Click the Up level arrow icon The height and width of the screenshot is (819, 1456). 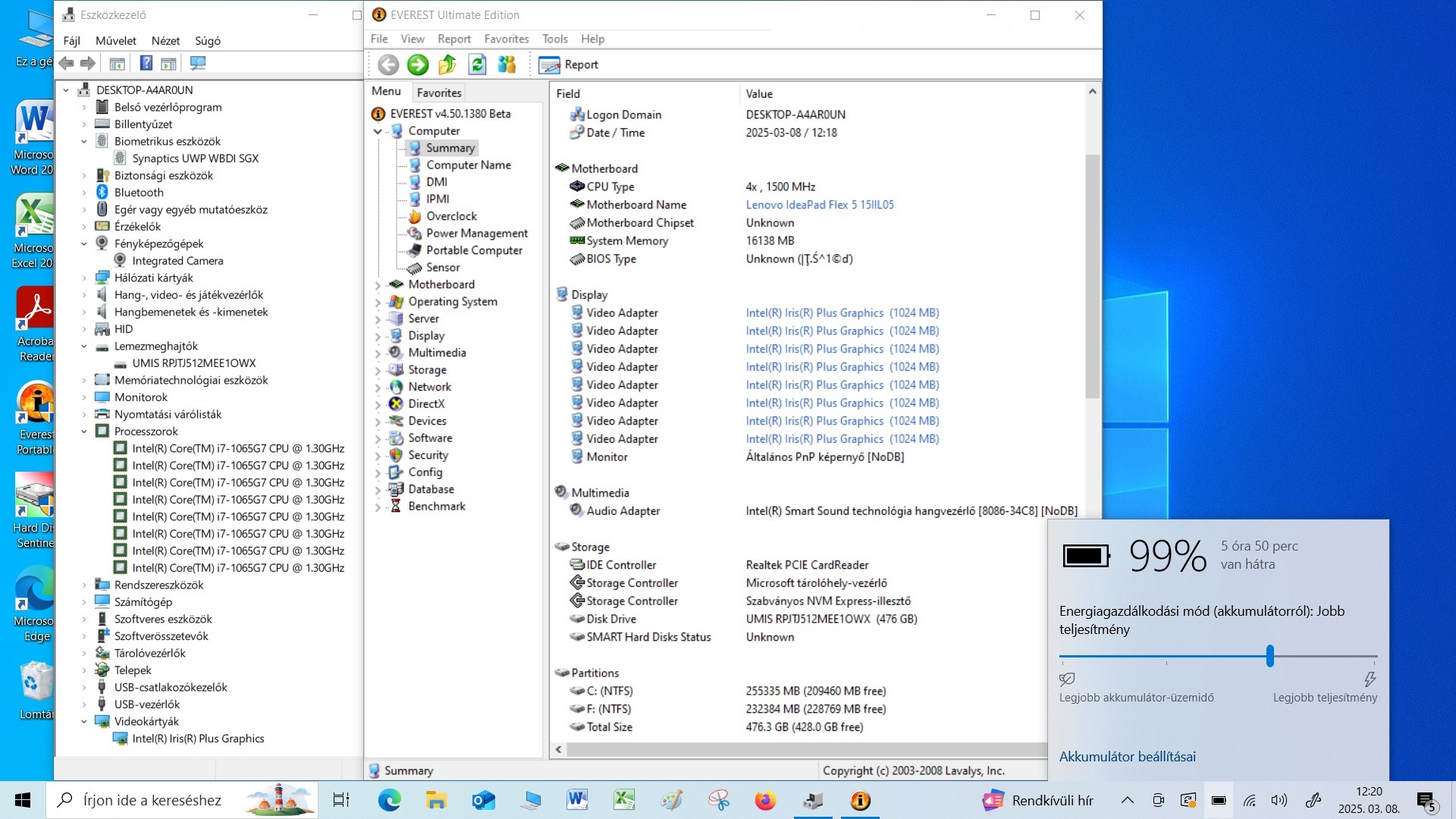447,65
